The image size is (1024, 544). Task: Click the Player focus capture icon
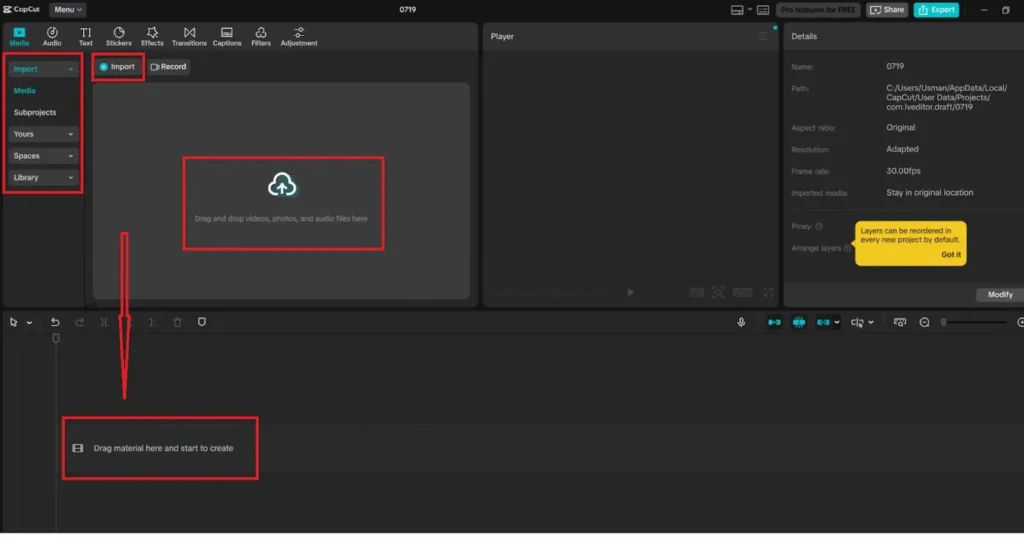pyautogui.click(x=718, y=293)
